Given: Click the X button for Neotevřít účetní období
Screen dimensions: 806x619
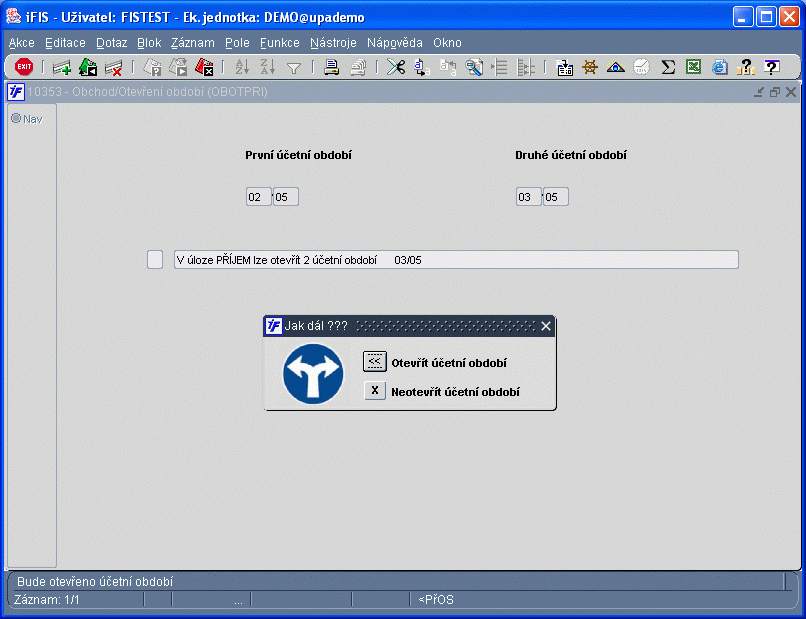Looking at the screenshot, I should click(375, 391).
